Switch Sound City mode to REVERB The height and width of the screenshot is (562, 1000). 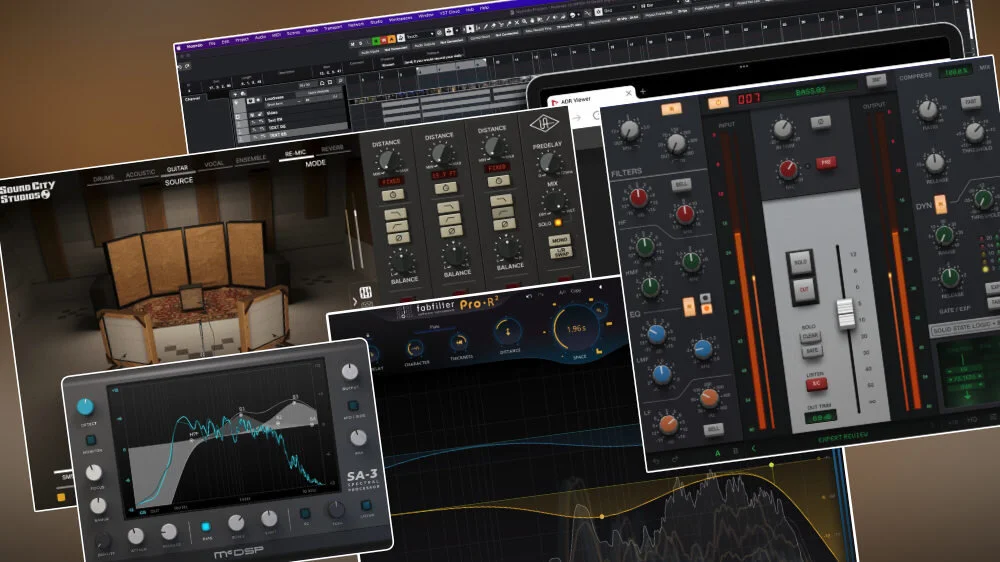point(332,148)
